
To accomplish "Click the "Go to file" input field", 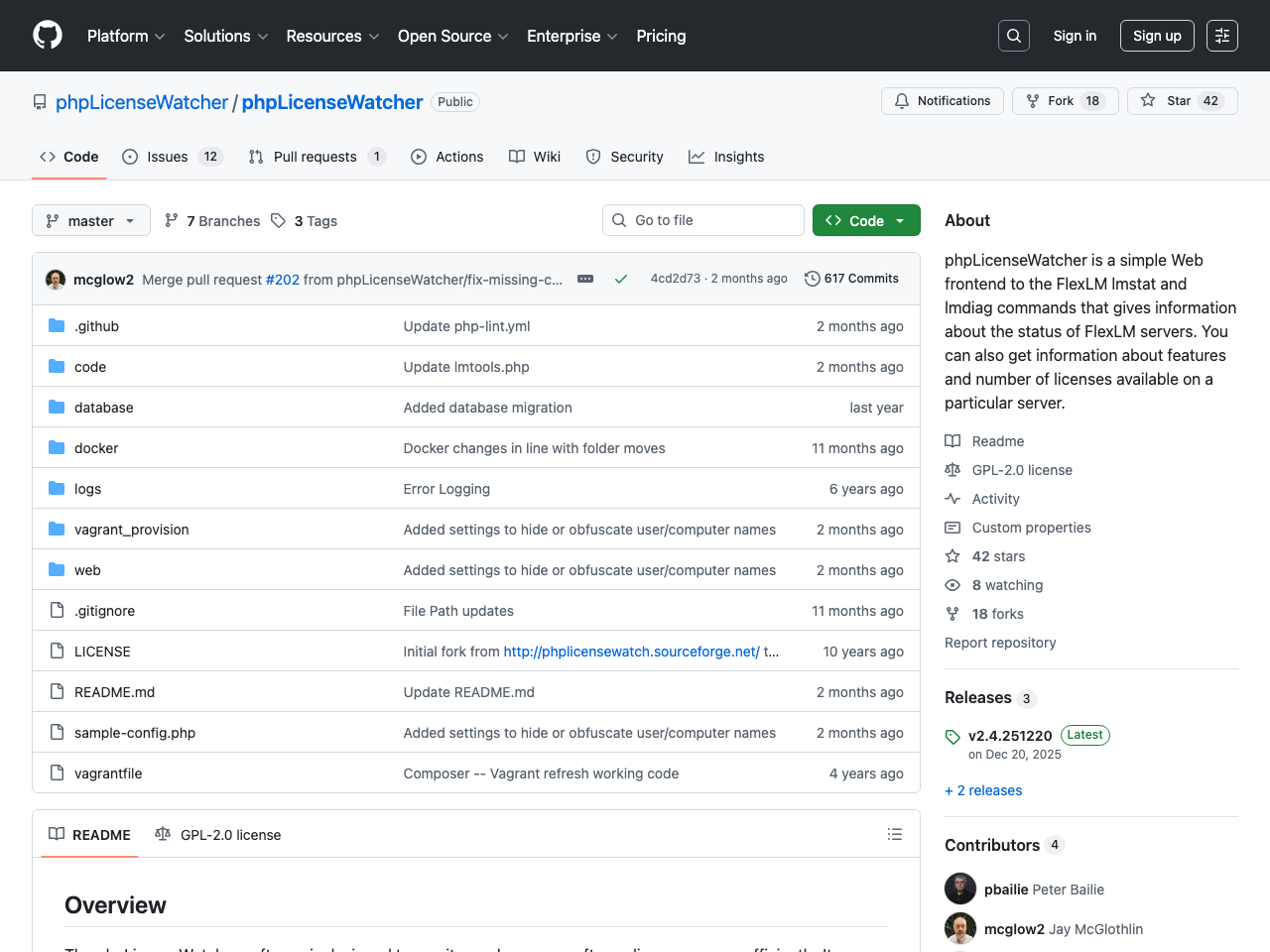I will pos(702,220).
